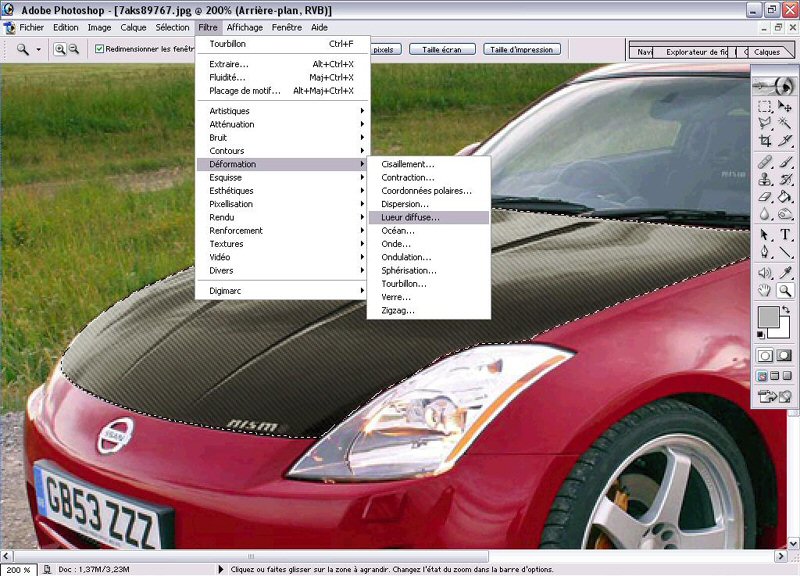Viewport: 800px width, 576px height.
Task: Choose Full screen mode with menu bar
Action: pyautogui.click(x=774, y=376)
